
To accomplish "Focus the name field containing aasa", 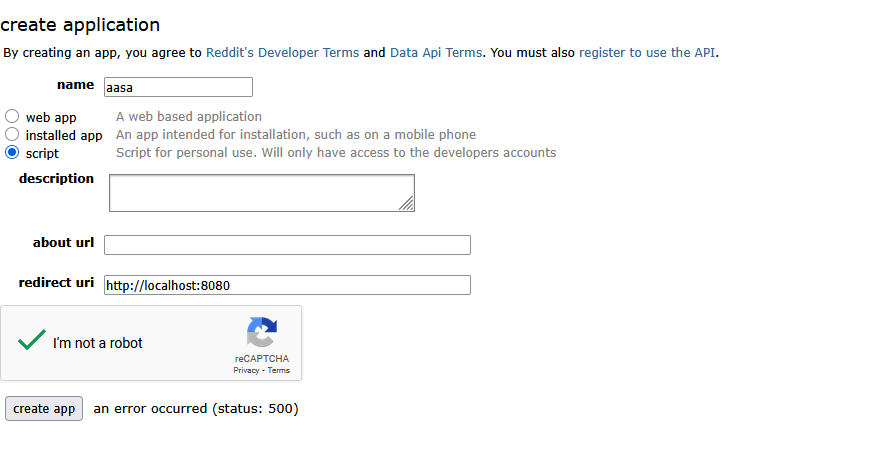I will [178, 88].
